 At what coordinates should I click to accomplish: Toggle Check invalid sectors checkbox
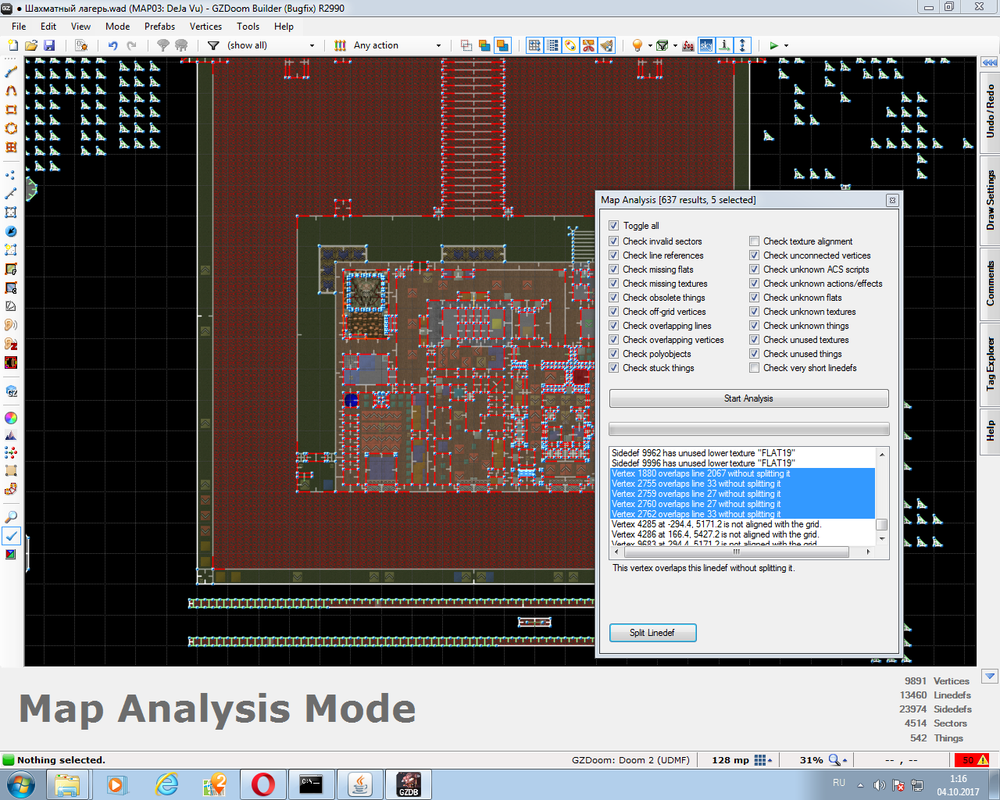(614, 241)
